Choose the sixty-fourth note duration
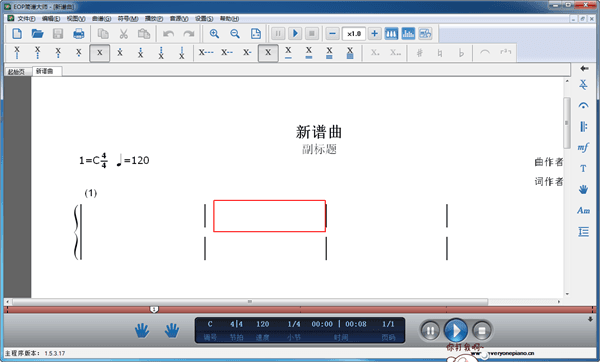 350,53
